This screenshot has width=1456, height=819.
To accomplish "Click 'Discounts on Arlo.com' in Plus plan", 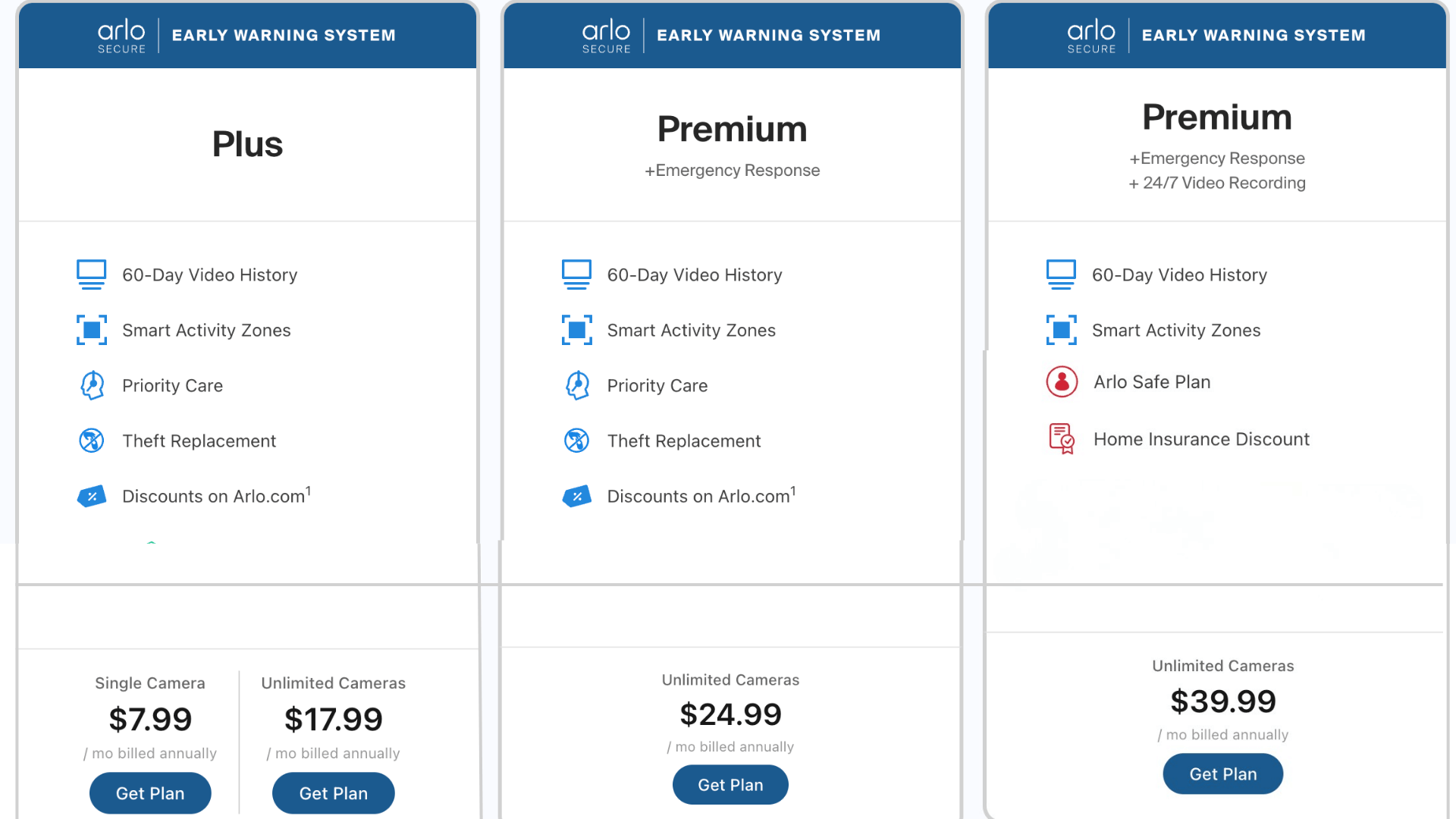I will tap(216, 496).
